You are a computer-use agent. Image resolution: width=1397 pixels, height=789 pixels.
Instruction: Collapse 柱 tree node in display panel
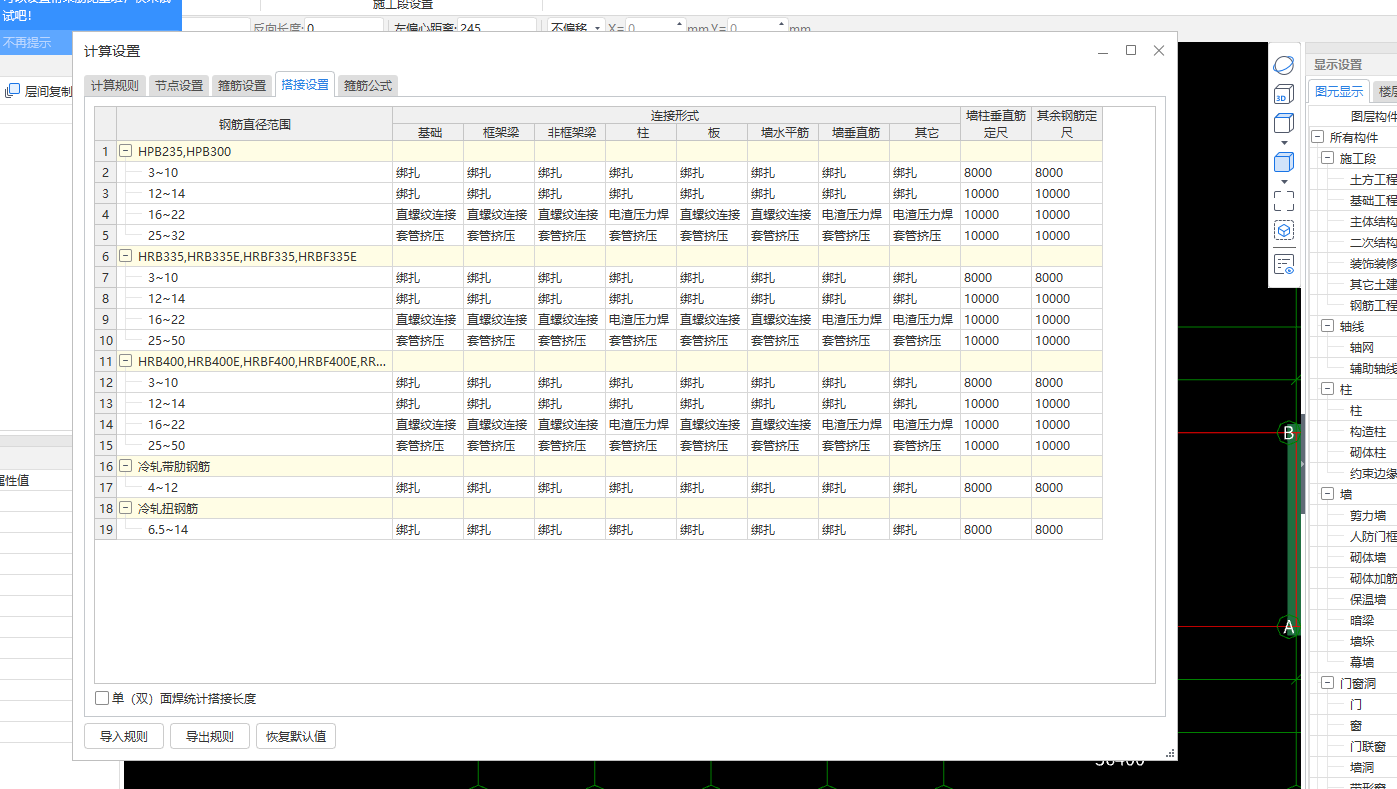tap(1328, 389)
